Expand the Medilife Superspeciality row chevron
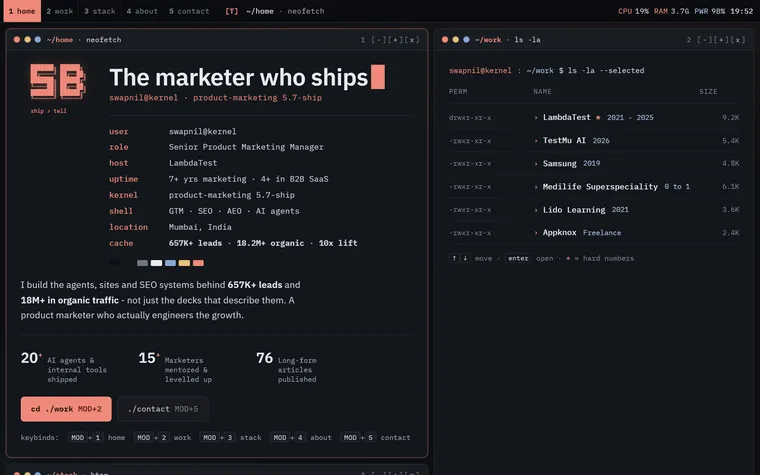Image resolution: width=760 pixels, height=475 pixels. [536, 187]
